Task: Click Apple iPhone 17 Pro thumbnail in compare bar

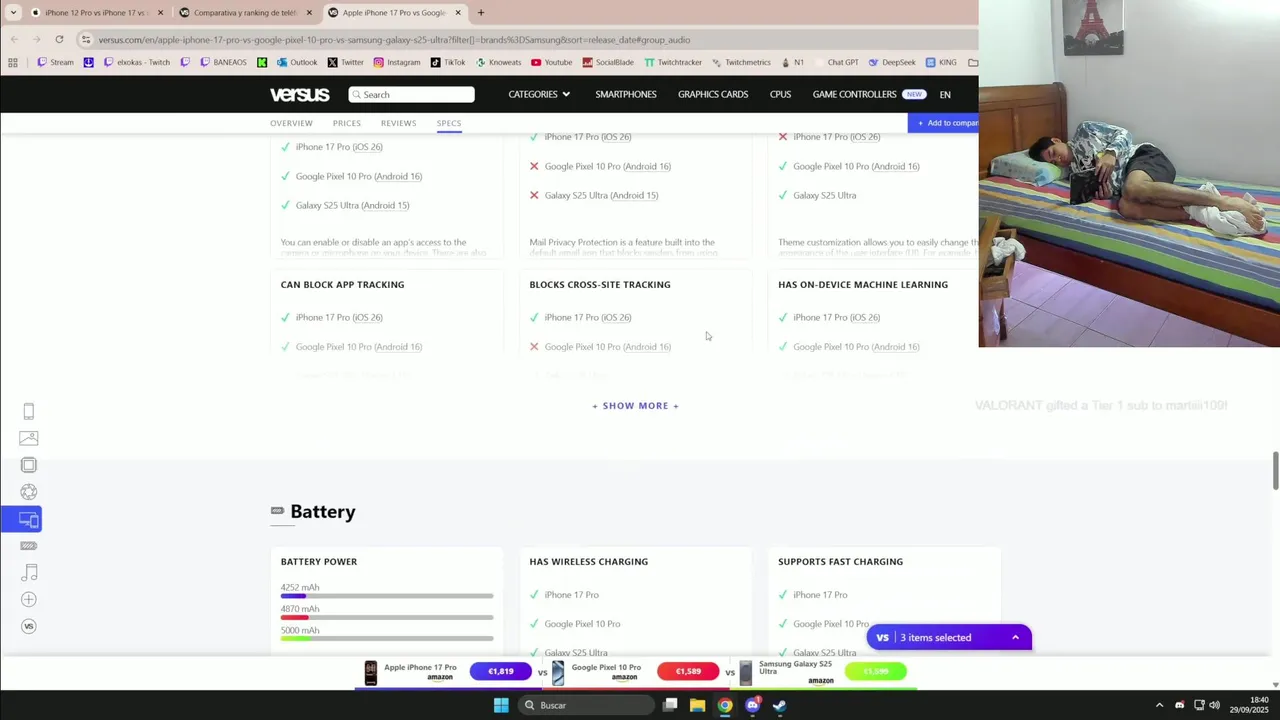Action: tap(371, 673)
